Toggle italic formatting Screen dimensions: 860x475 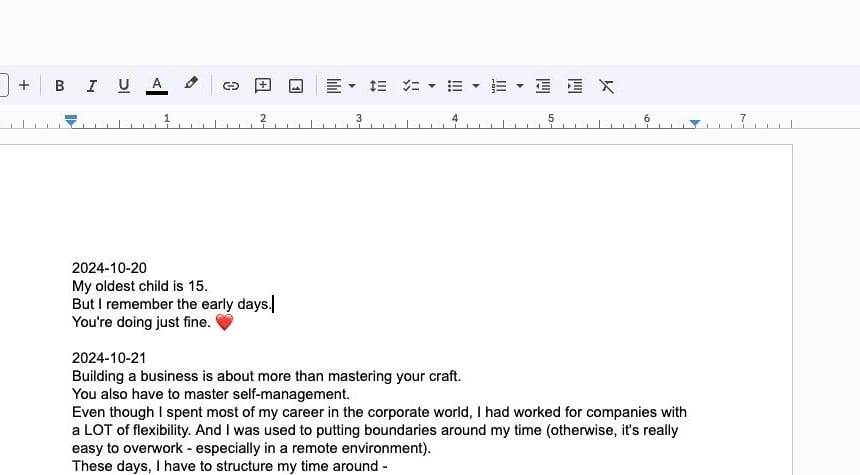point(92,86)
